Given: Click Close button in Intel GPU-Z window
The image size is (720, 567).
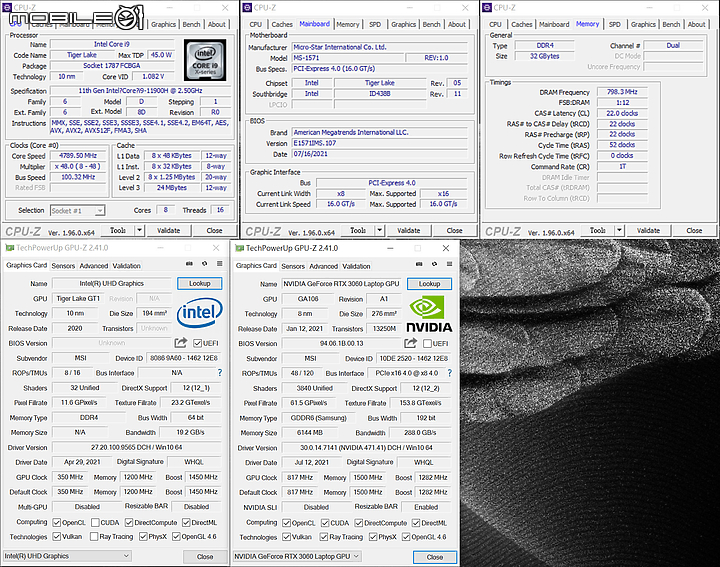Looking at the screenshot, I should [205, 556].
